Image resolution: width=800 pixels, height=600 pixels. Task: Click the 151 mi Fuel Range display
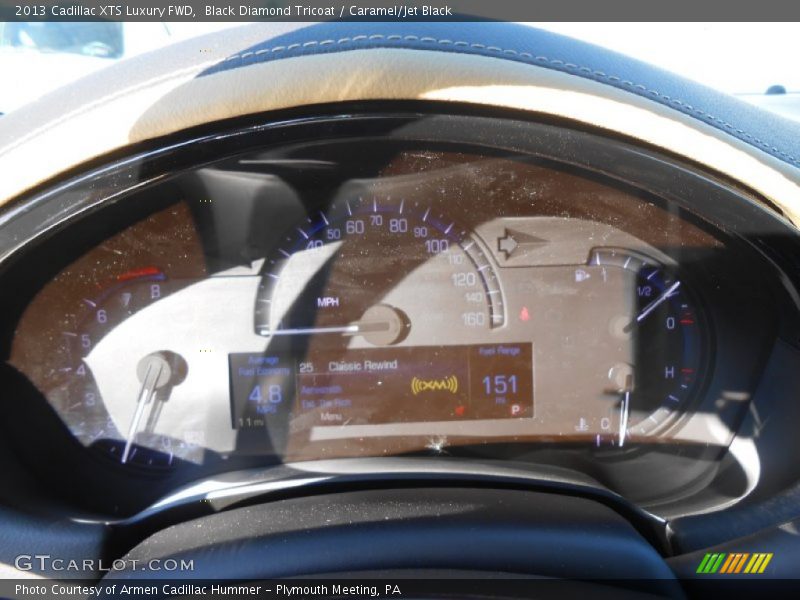click(x=498, y=385)
